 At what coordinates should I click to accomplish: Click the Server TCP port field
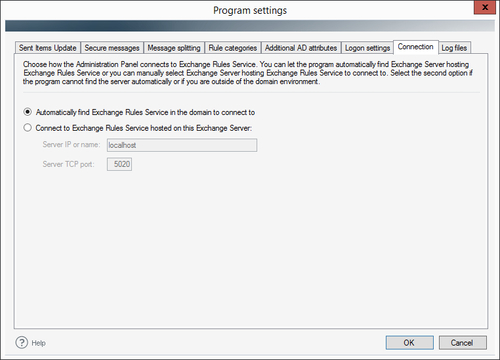coord(119,164)
